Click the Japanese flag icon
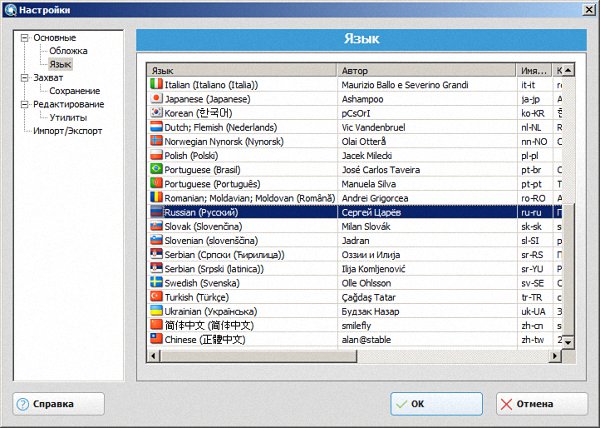 point(155,99)
